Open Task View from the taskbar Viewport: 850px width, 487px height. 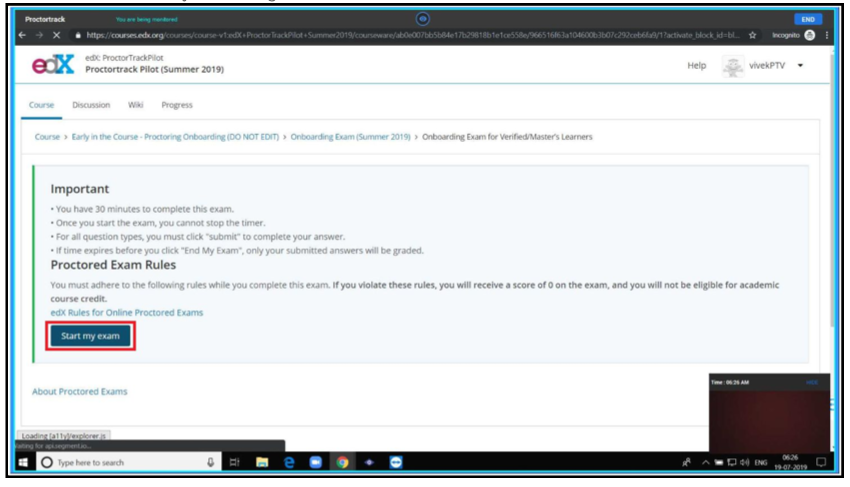[234, 463]
